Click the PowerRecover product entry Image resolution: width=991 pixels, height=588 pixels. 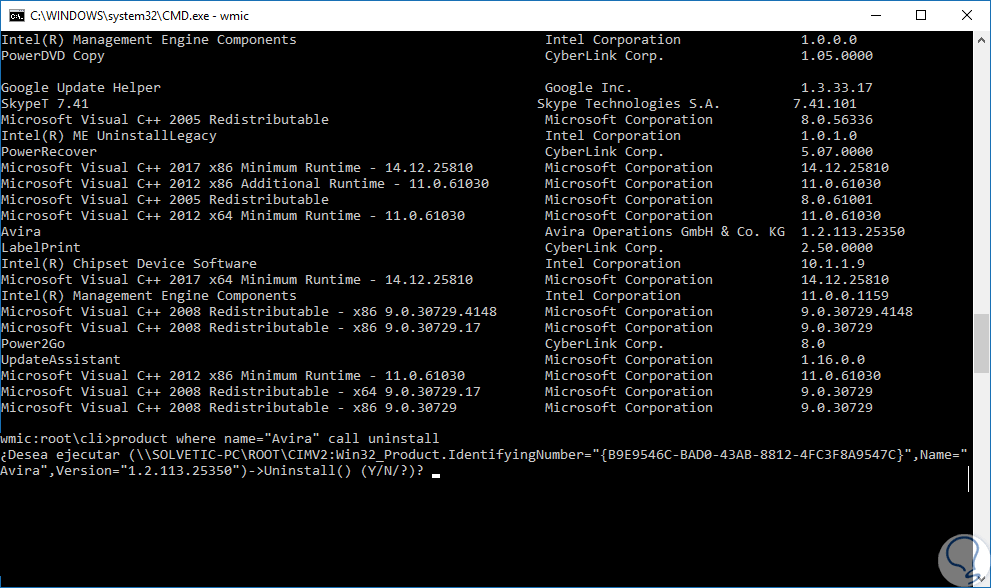click(x=49, y=152)
